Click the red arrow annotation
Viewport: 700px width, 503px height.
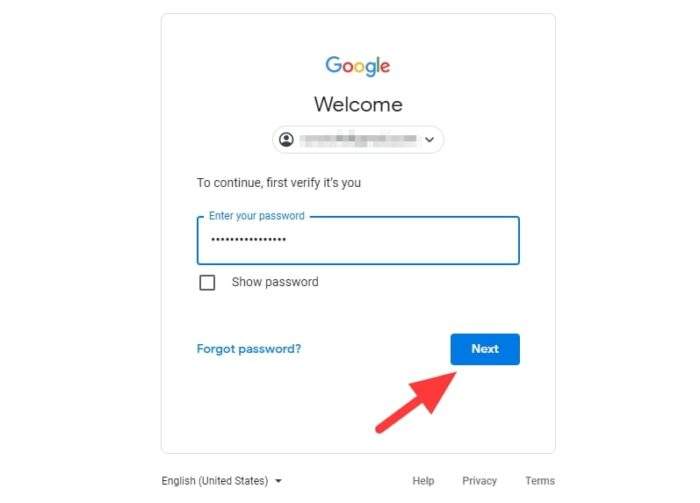[416, 402]
